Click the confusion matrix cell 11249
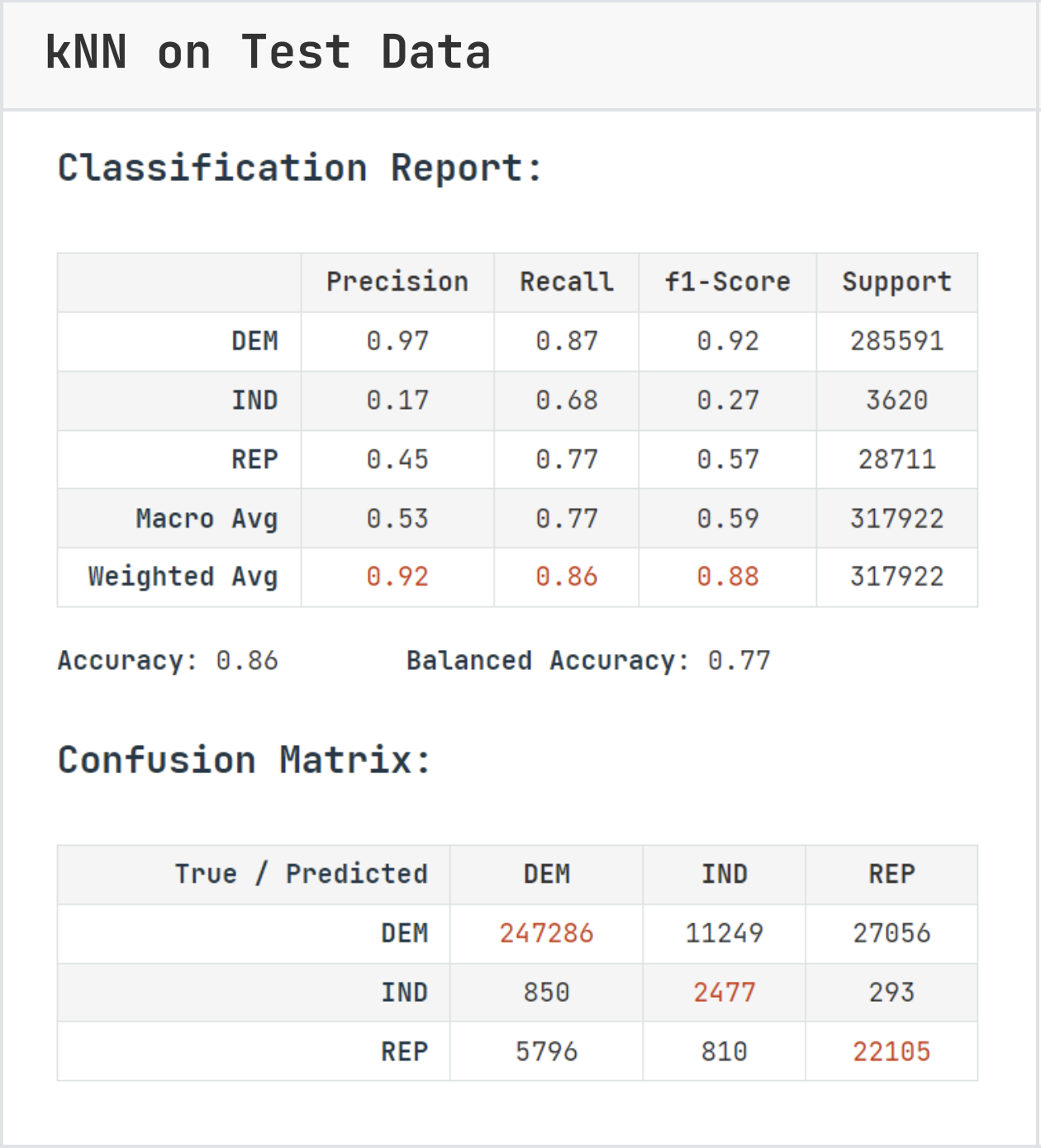This screenshot has width=1041, height=1148. pos(725,933)
